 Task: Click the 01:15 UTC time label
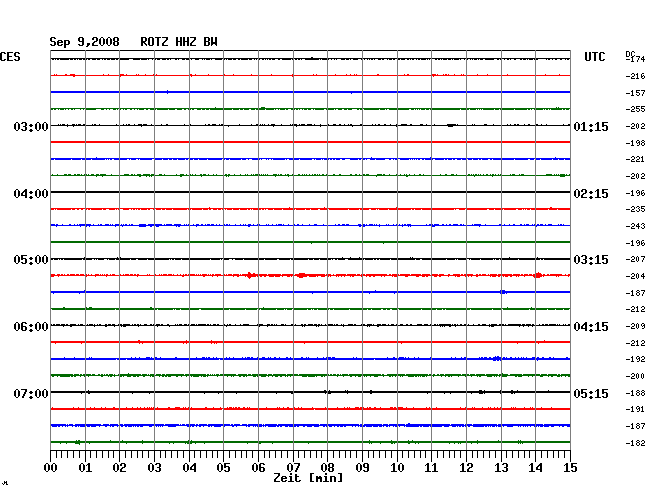[x=591, y=127]
